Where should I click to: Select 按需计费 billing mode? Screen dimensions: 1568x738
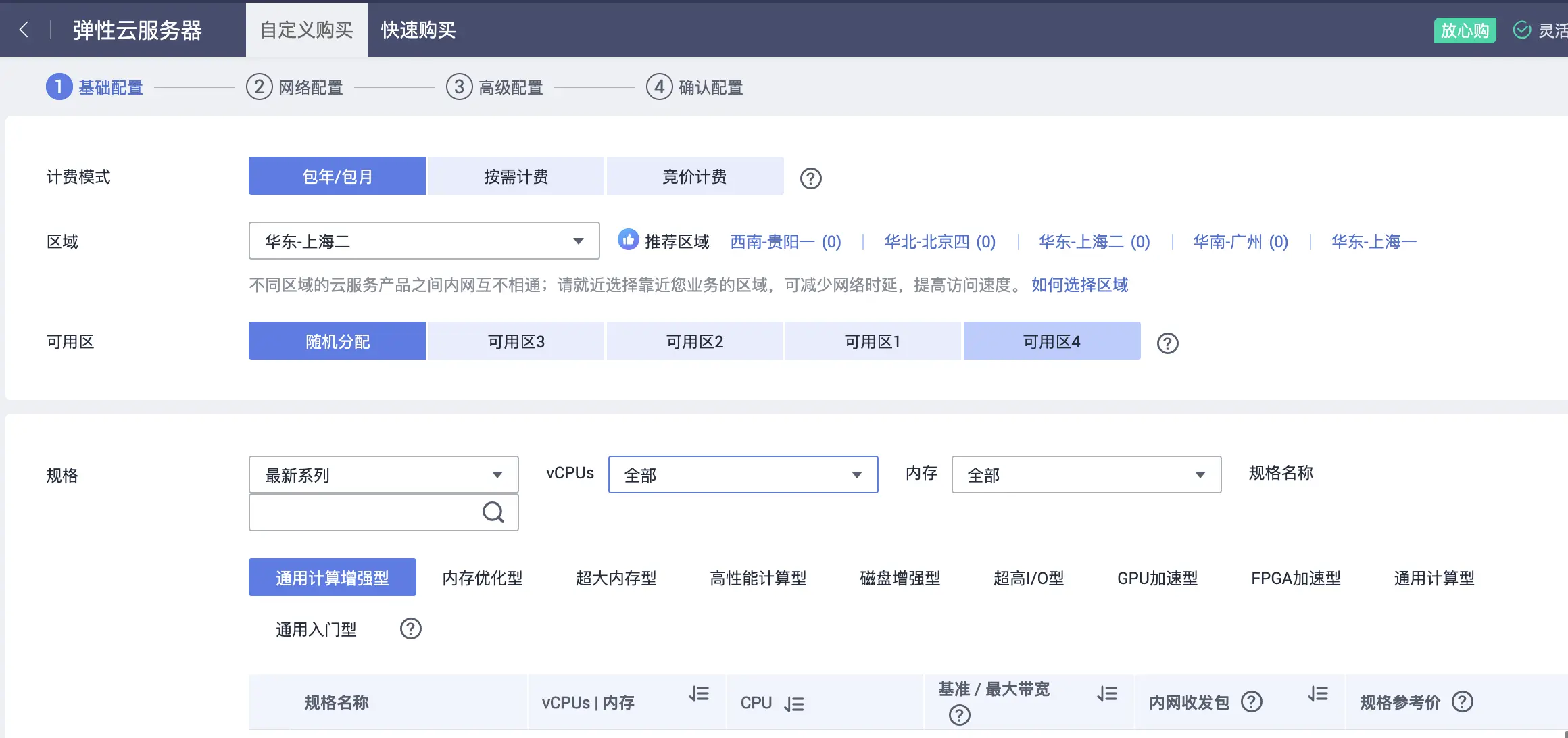point(516,176)
